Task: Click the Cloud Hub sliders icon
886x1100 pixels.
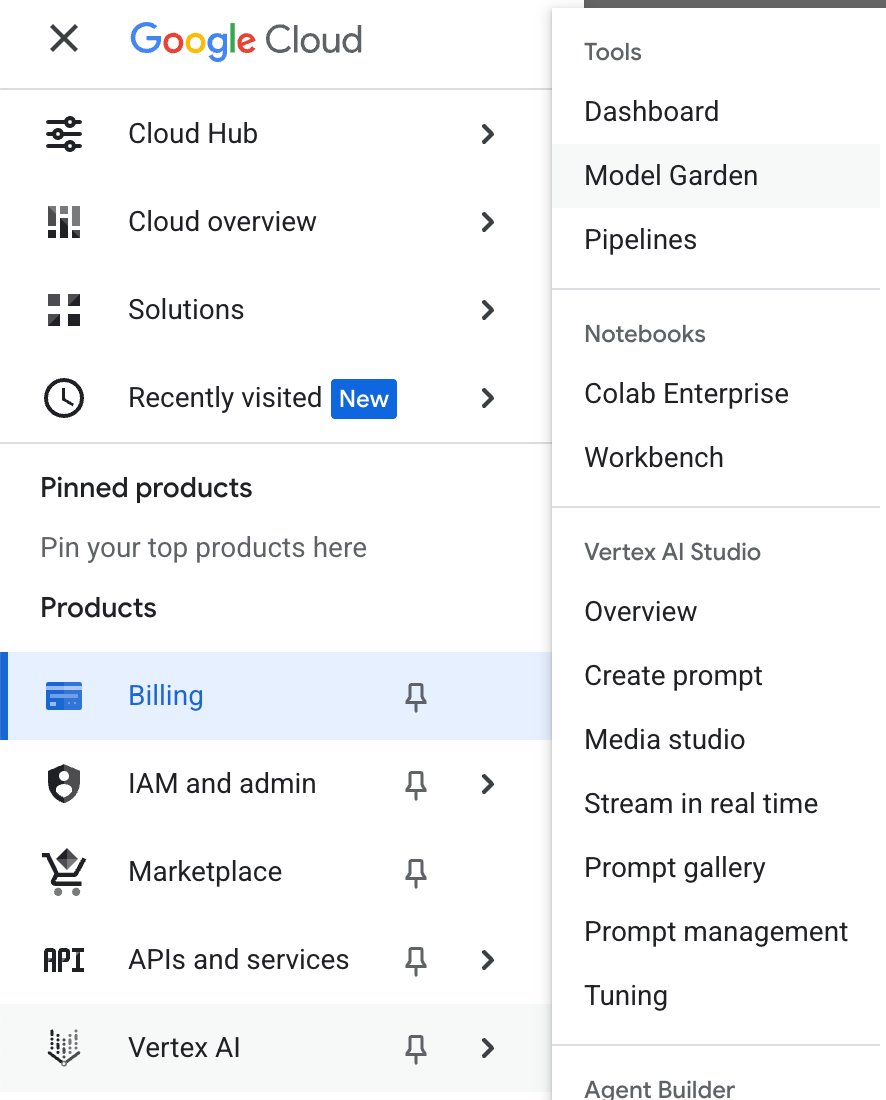Action: 64,134
